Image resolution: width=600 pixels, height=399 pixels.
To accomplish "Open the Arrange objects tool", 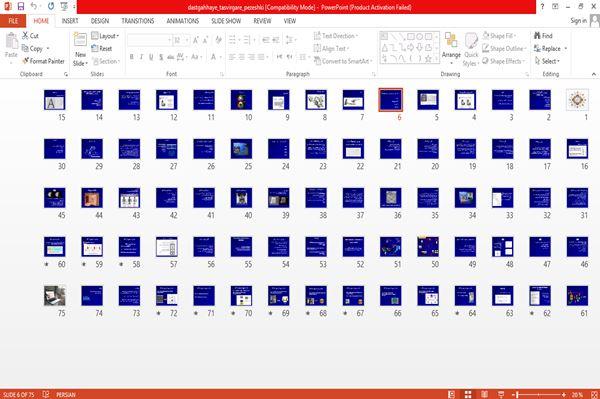I will 451,47.
